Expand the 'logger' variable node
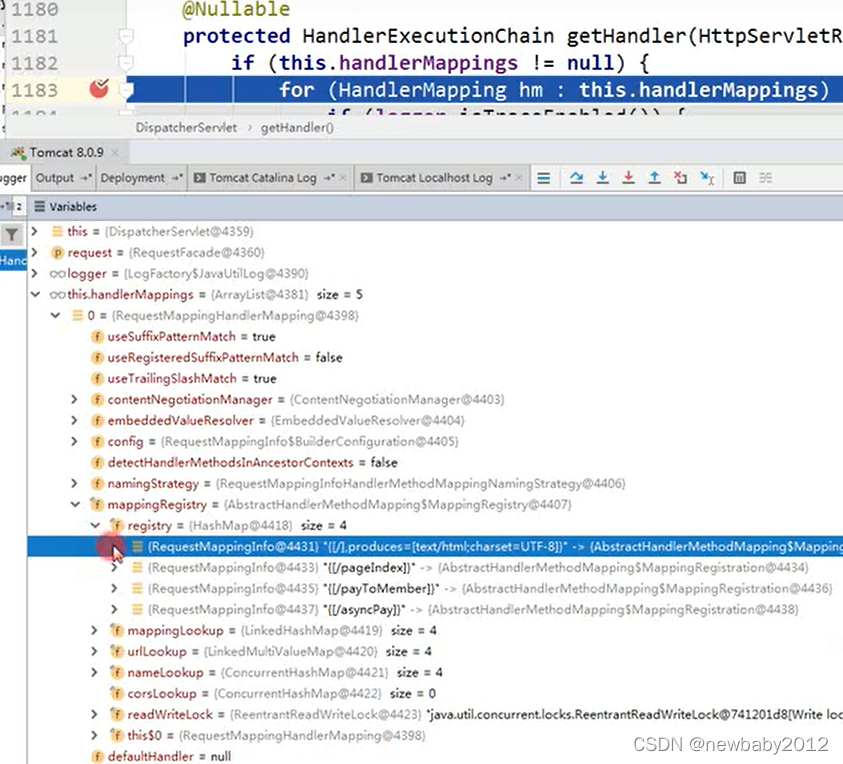Viewport: 843px width, 764px height. tap(35, 273)
